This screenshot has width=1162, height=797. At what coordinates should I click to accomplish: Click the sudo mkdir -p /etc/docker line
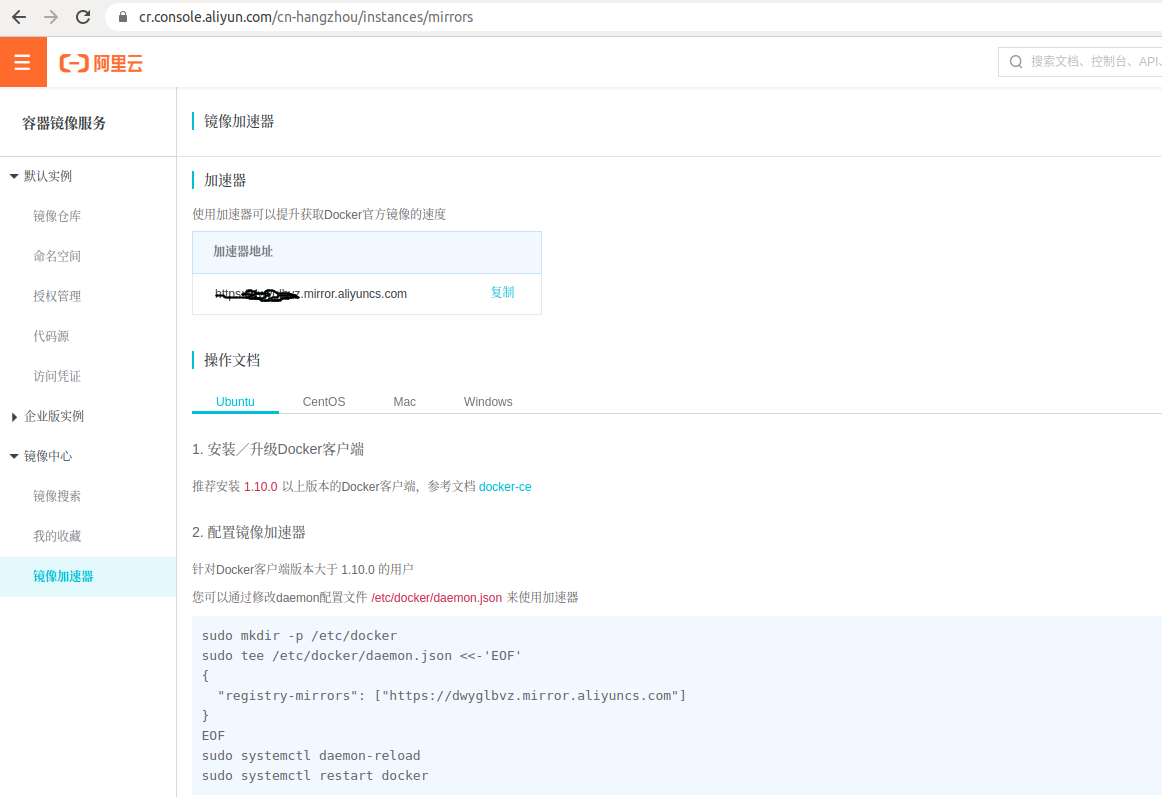tap(299, 636)
